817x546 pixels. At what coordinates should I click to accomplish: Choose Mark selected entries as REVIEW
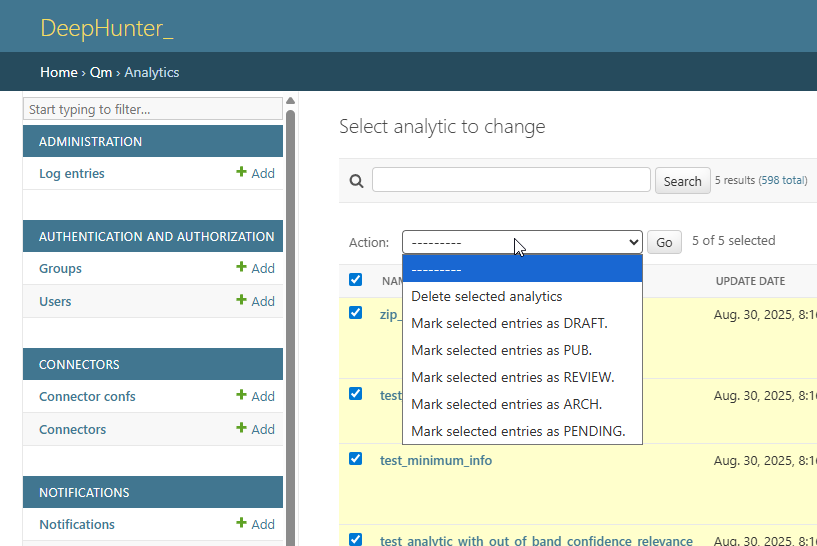pos(522,377)
